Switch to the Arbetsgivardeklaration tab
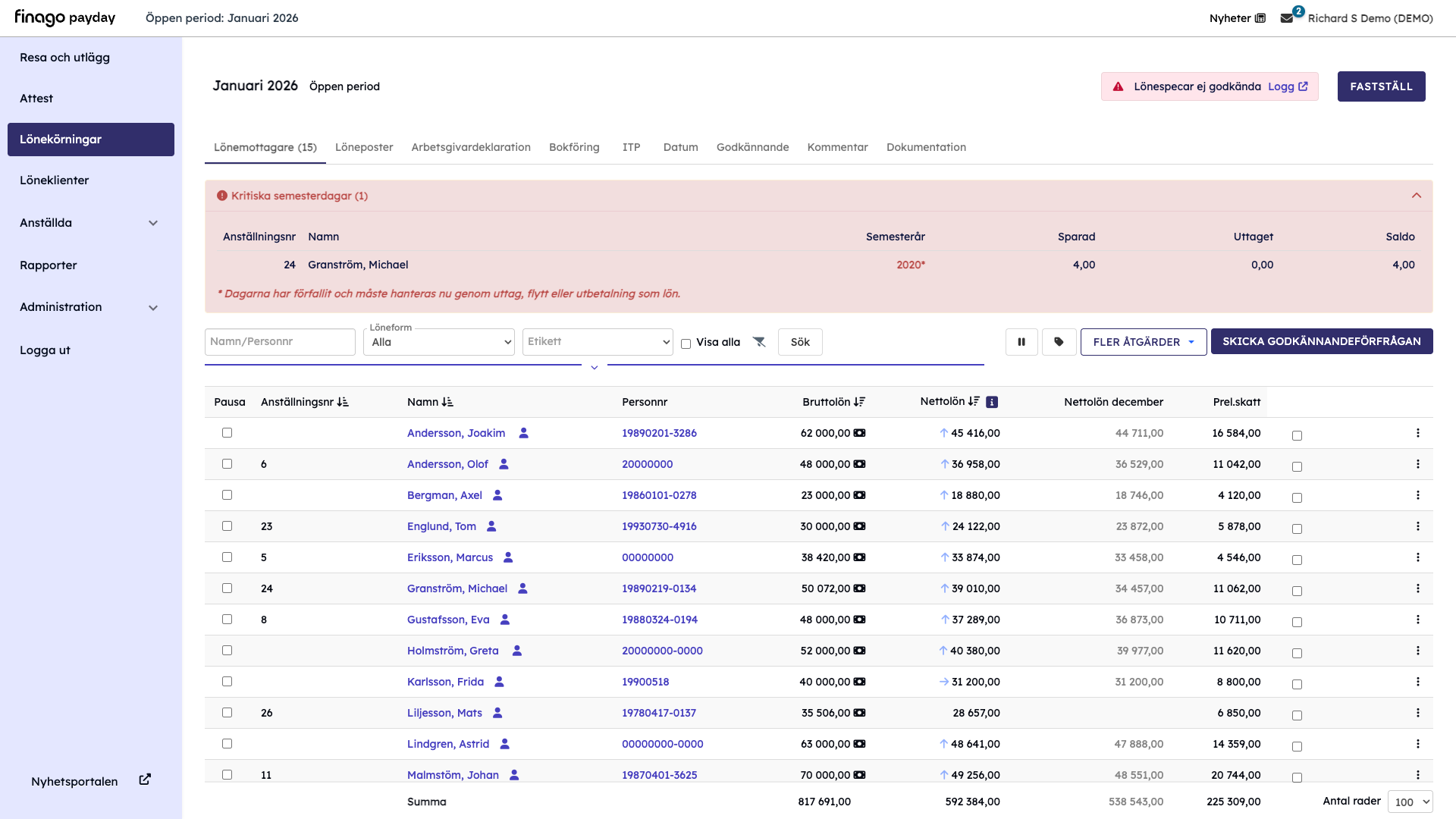The image size is (1456, 819). (x=470, y=147)
